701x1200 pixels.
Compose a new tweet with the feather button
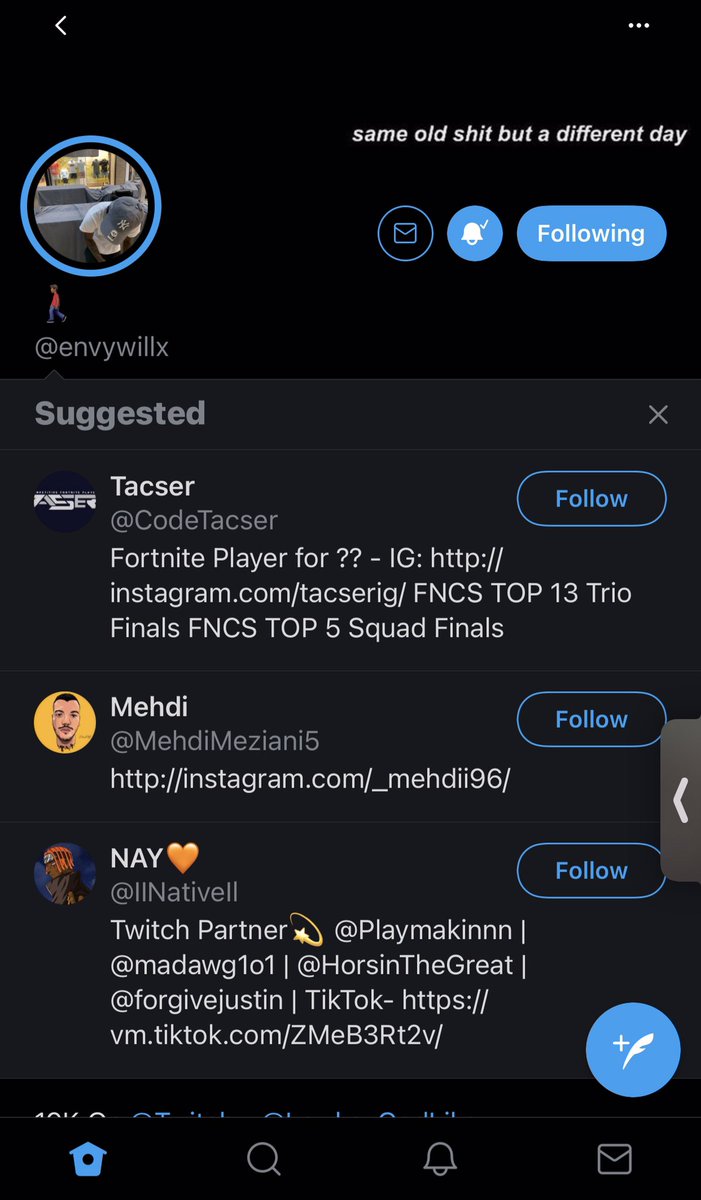pyautogui.click(x=633, y=1050)
